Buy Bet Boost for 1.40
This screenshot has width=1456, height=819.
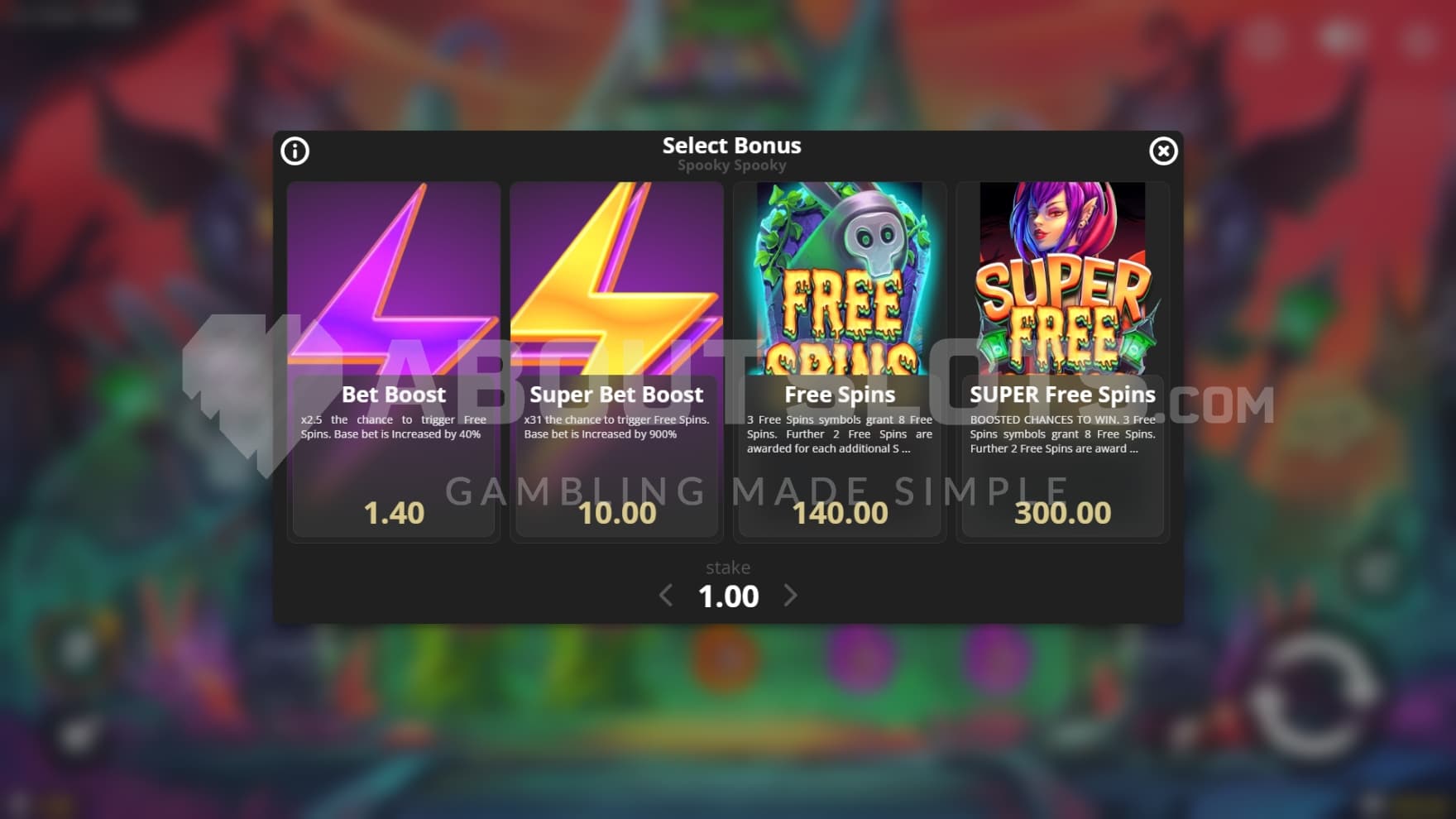394,513
